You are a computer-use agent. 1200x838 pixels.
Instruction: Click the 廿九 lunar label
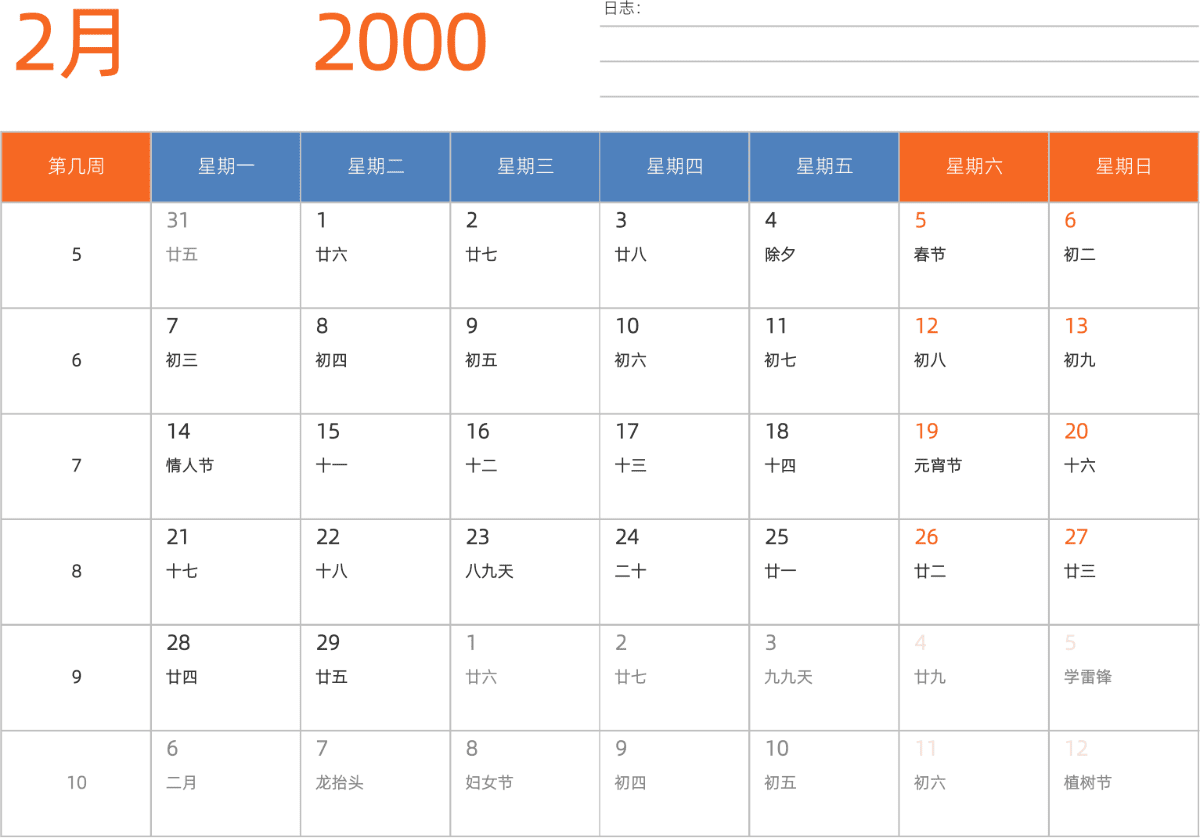930,677
